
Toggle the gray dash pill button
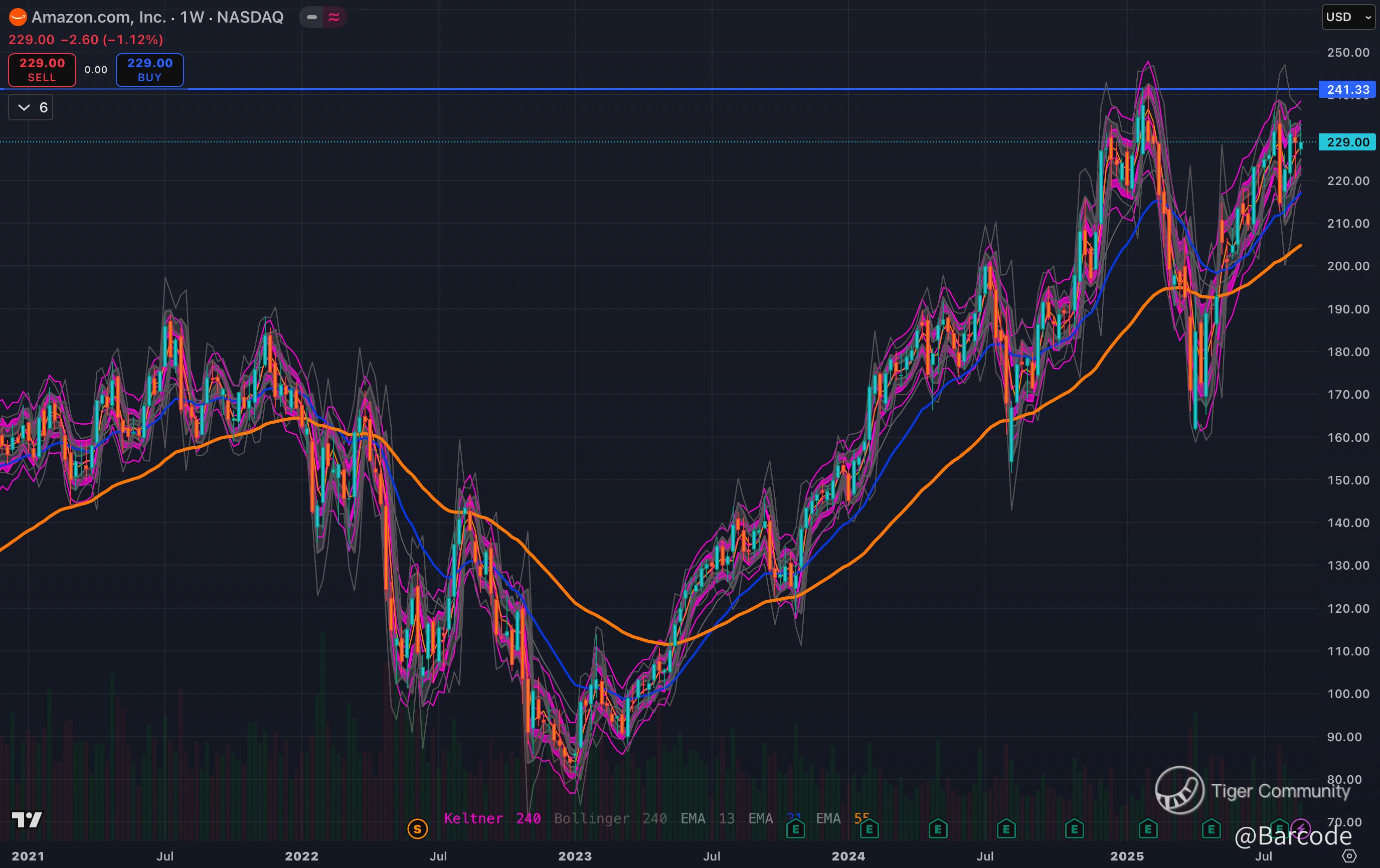(312, 17)
